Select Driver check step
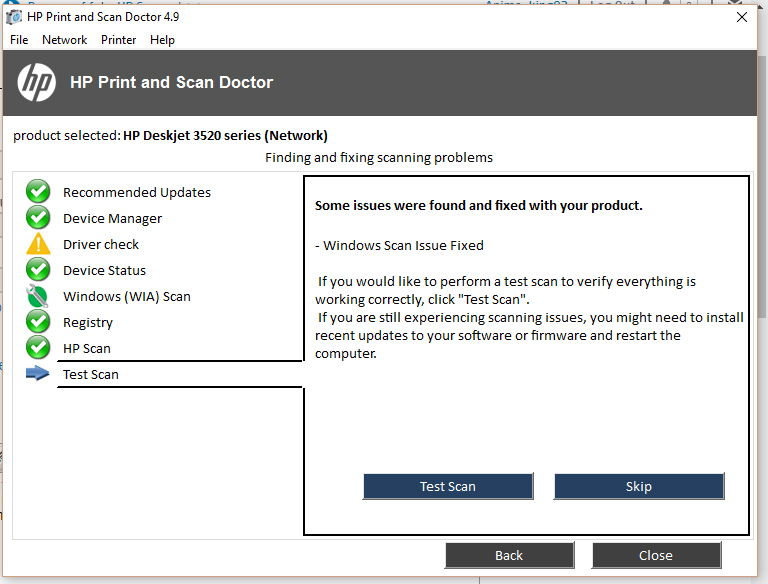Viewport: 768px width, 584px height. tap(101, 244)
